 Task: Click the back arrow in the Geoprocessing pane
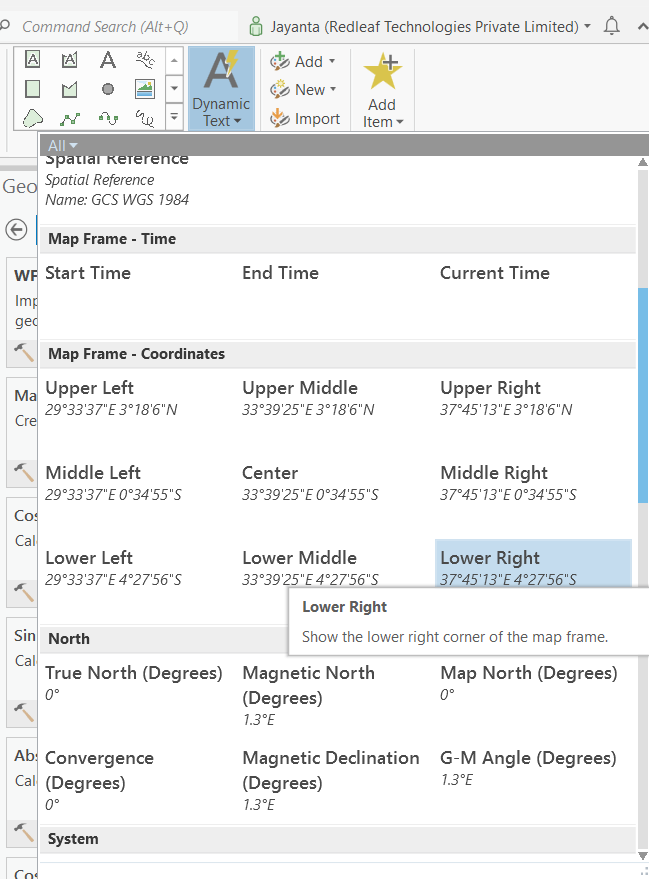(16, 230)
